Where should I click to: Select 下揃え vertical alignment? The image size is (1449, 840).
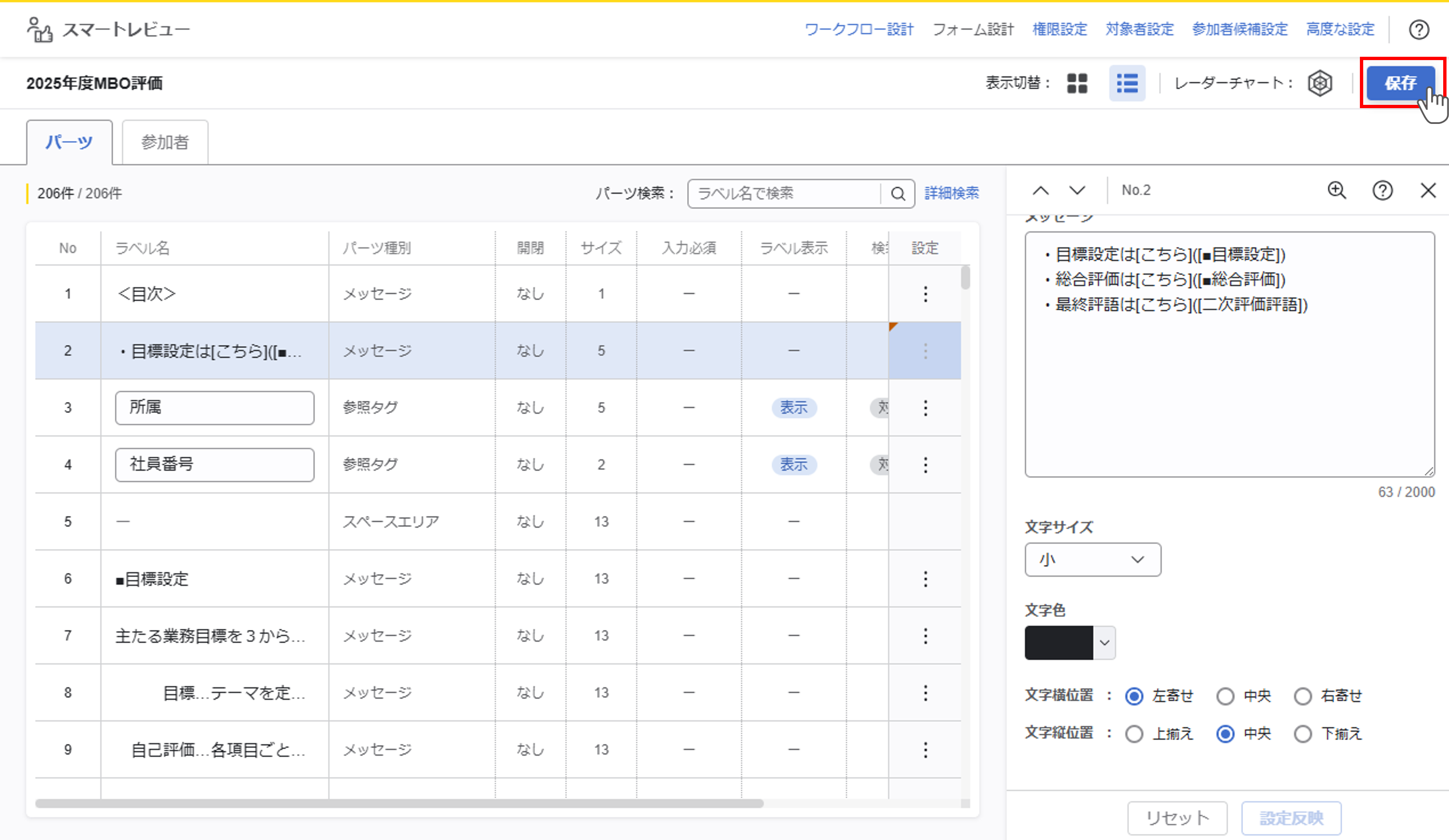(x=1302, y=734)
